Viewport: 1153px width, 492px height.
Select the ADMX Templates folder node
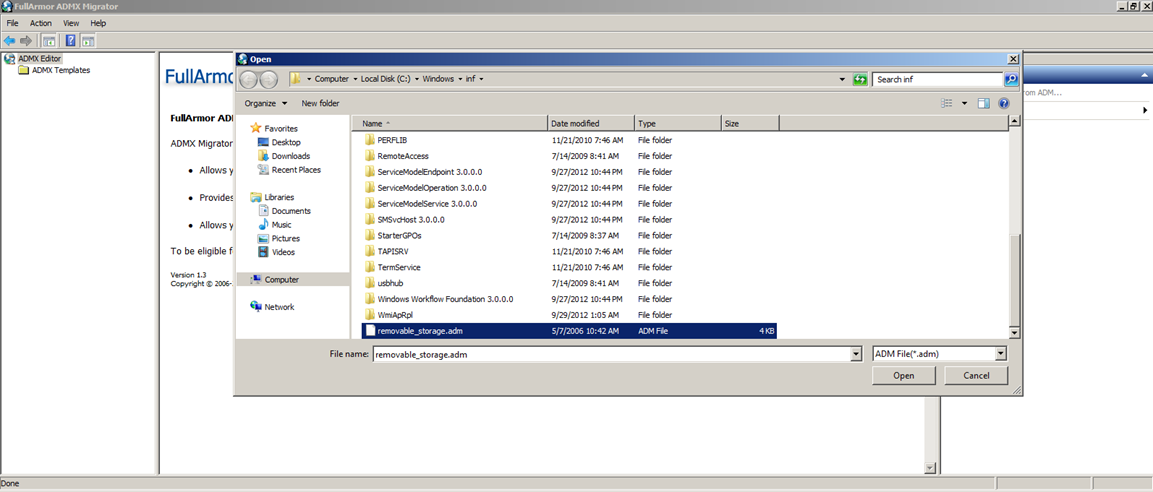61,70
